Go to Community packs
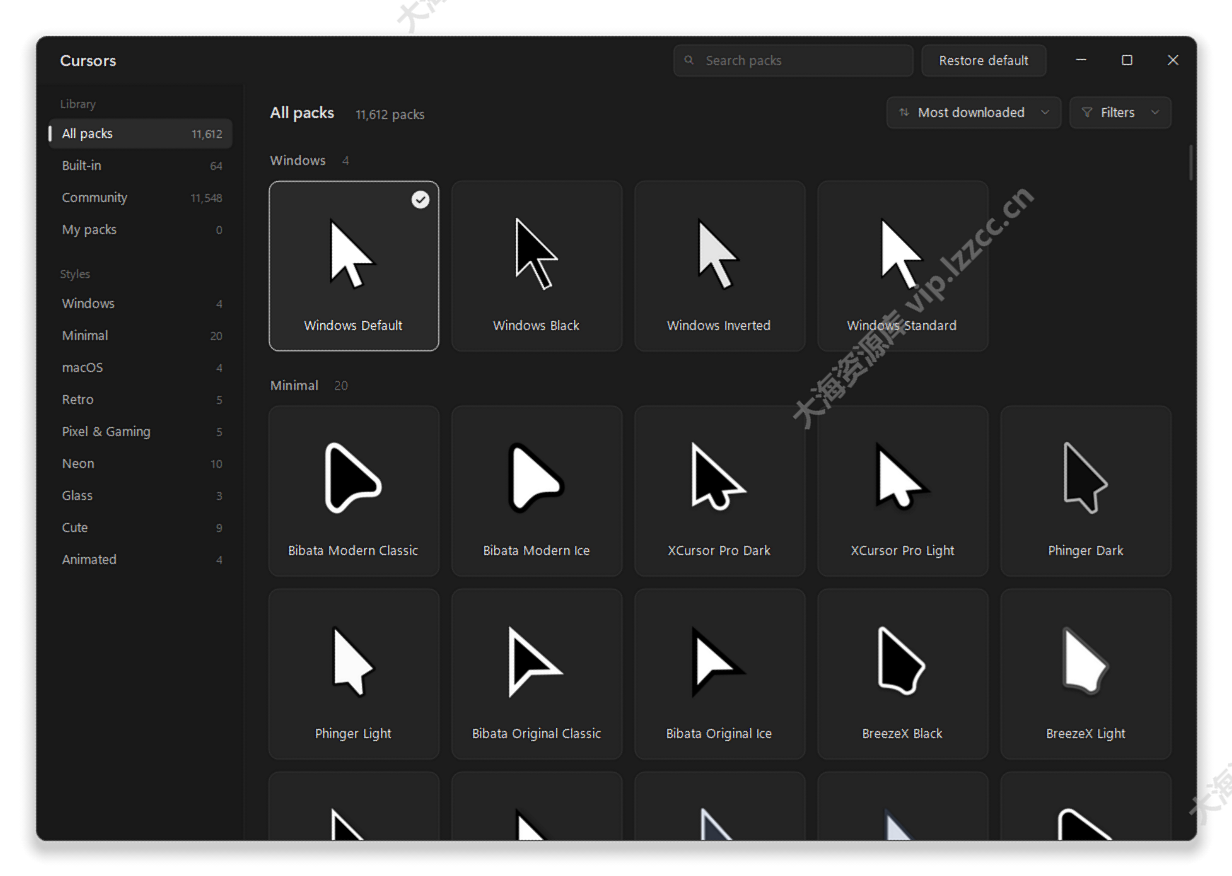The image size is (1232, 876). pos(141,198)
